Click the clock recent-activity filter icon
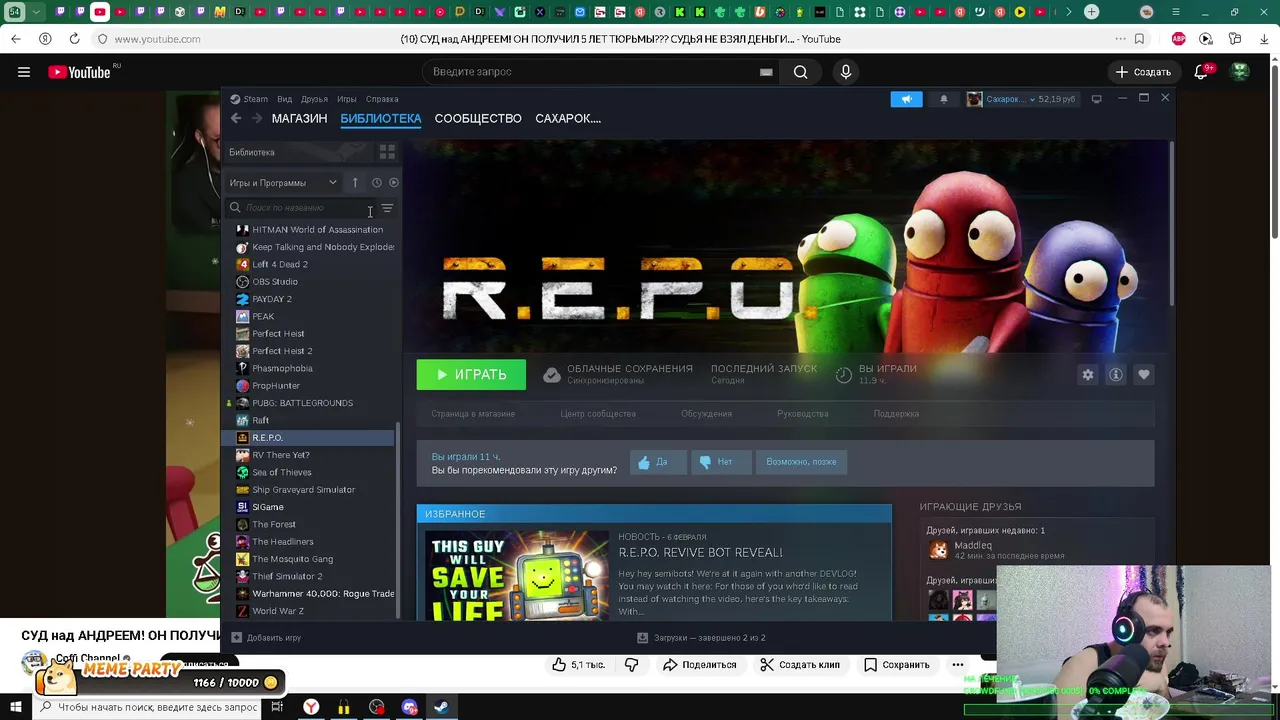Screen dimensions: 1280x720 pos(377,183)
